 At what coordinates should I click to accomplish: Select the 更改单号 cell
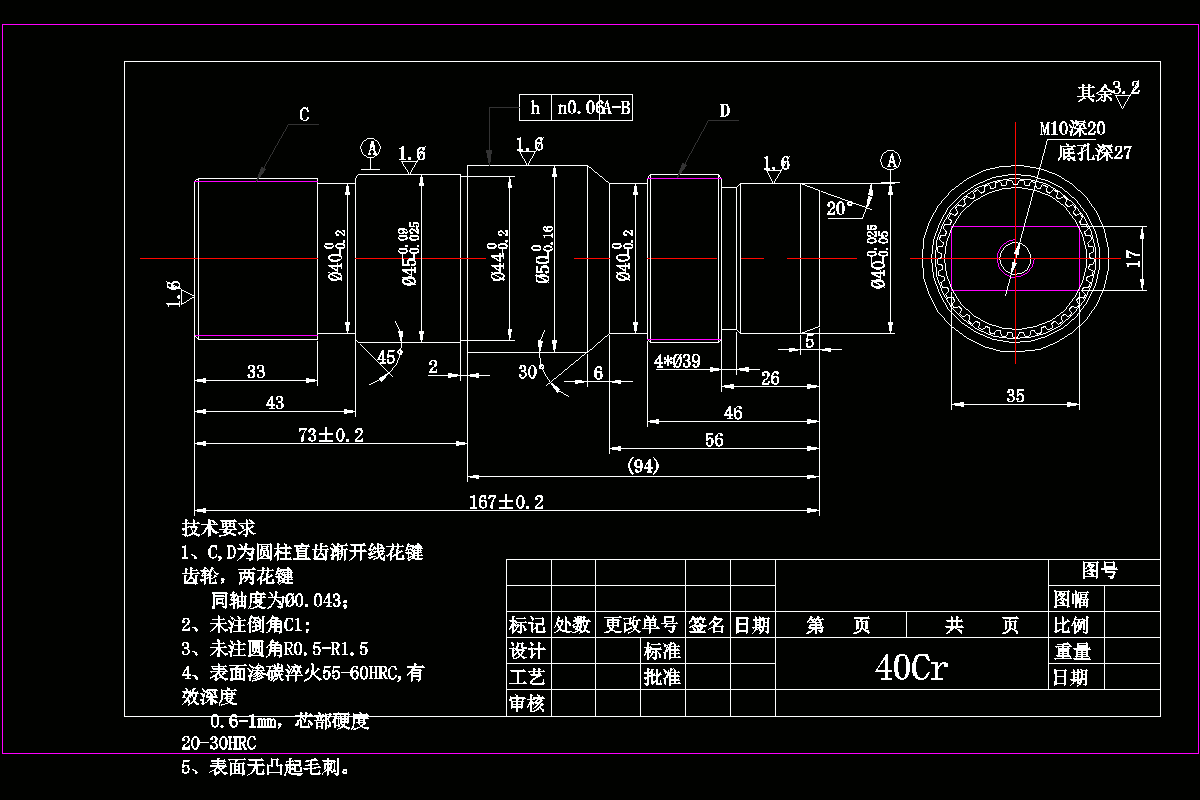[x=641, y=625]
